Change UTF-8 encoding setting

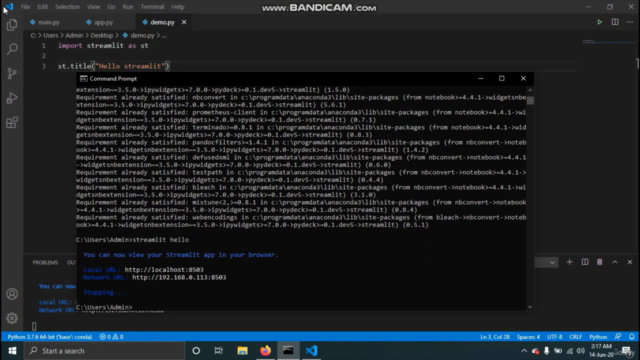coord(554,337)
